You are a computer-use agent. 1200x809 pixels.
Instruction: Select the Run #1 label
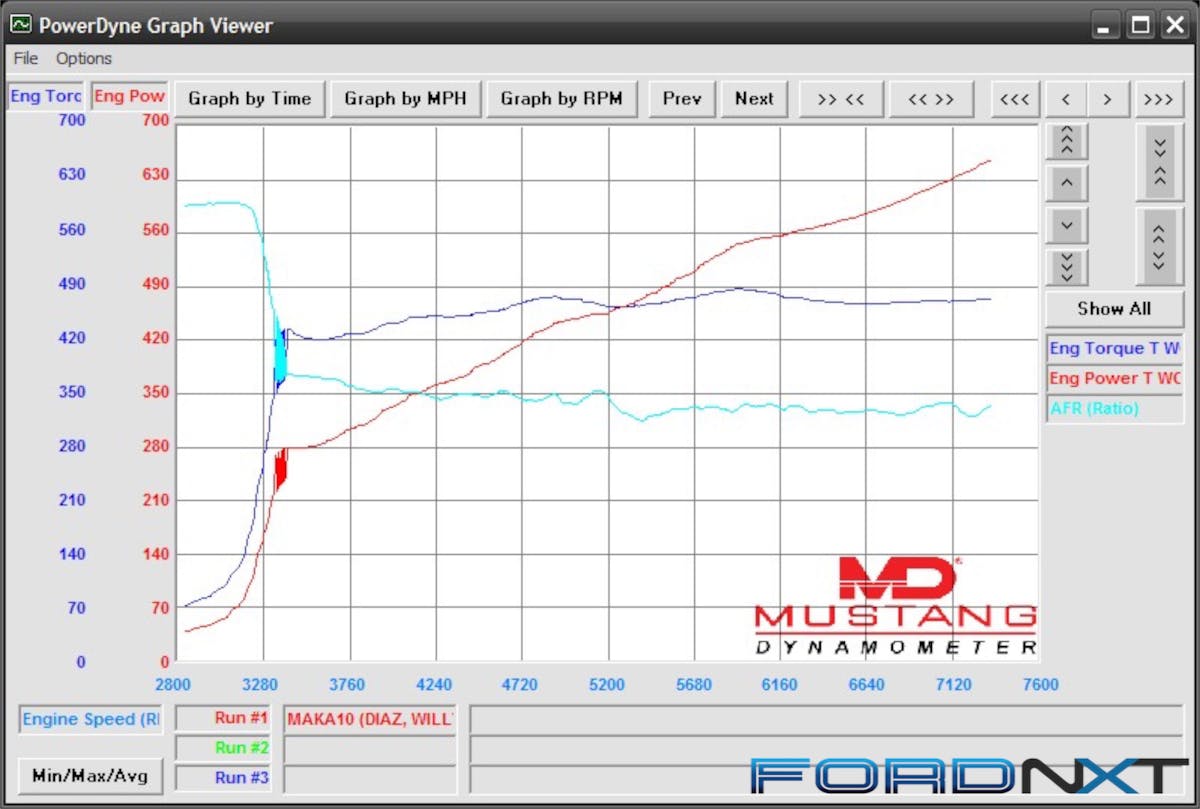222,718
